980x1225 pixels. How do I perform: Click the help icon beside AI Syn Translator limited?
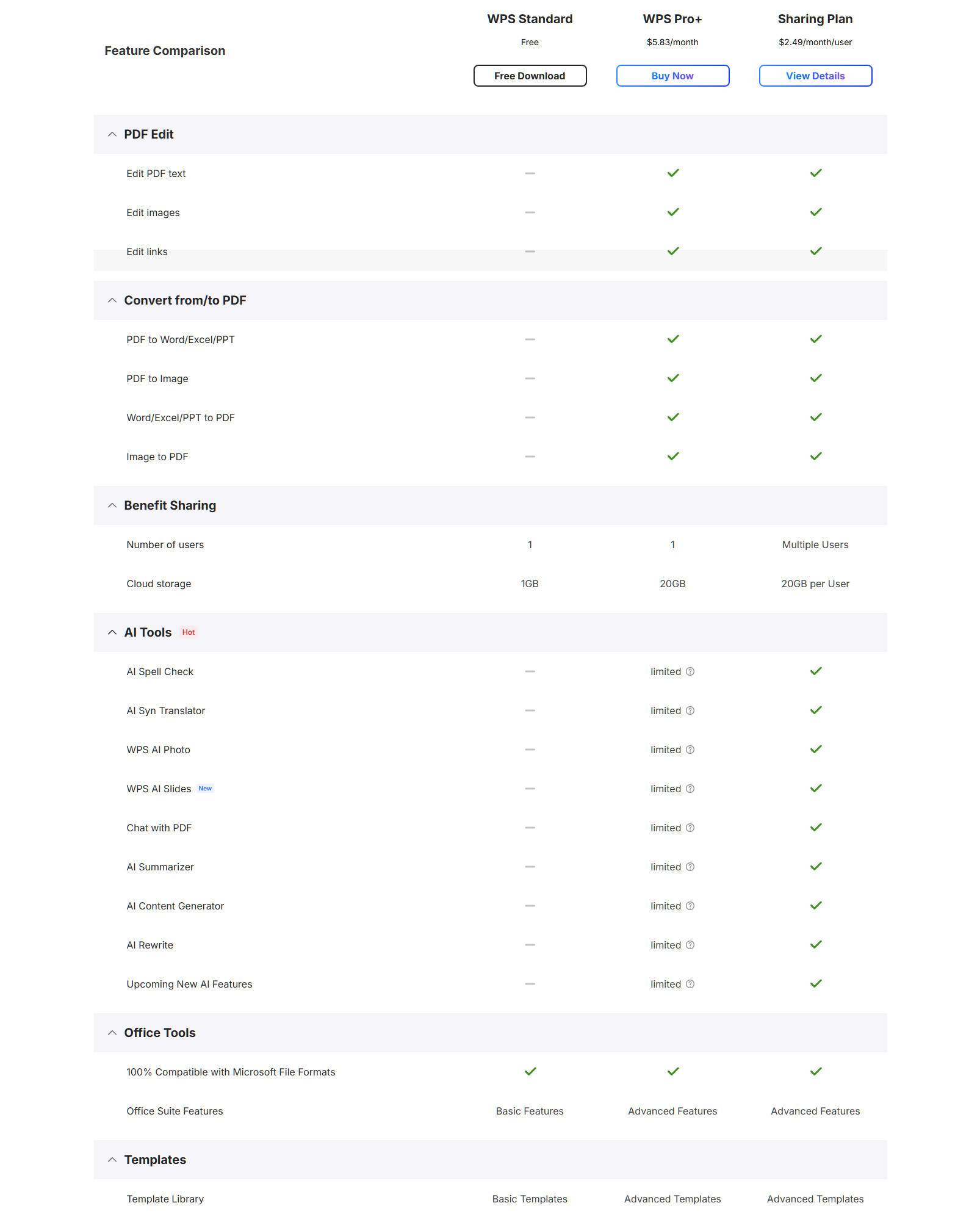click(690, 710)
